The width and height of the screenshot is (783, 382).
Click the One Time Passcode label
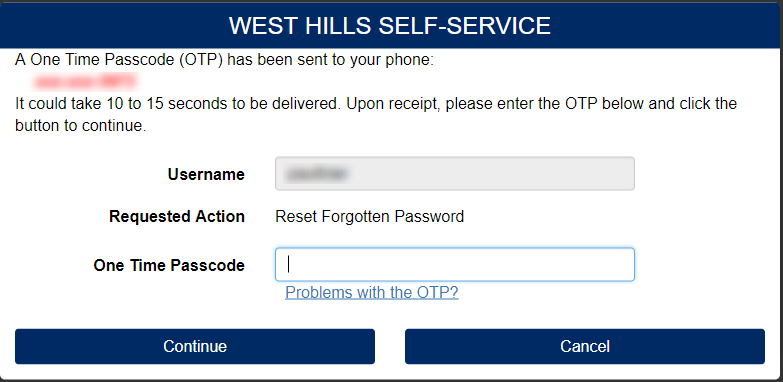(169, 265)
